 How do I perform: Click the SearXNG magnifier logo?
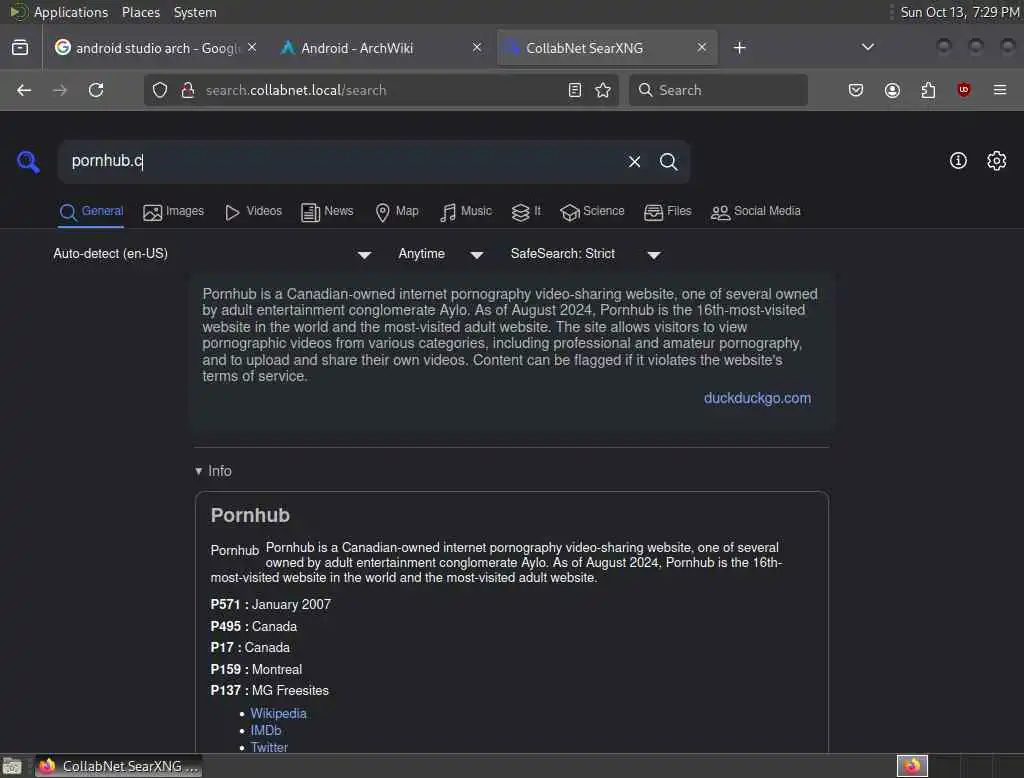coord(28,161)
